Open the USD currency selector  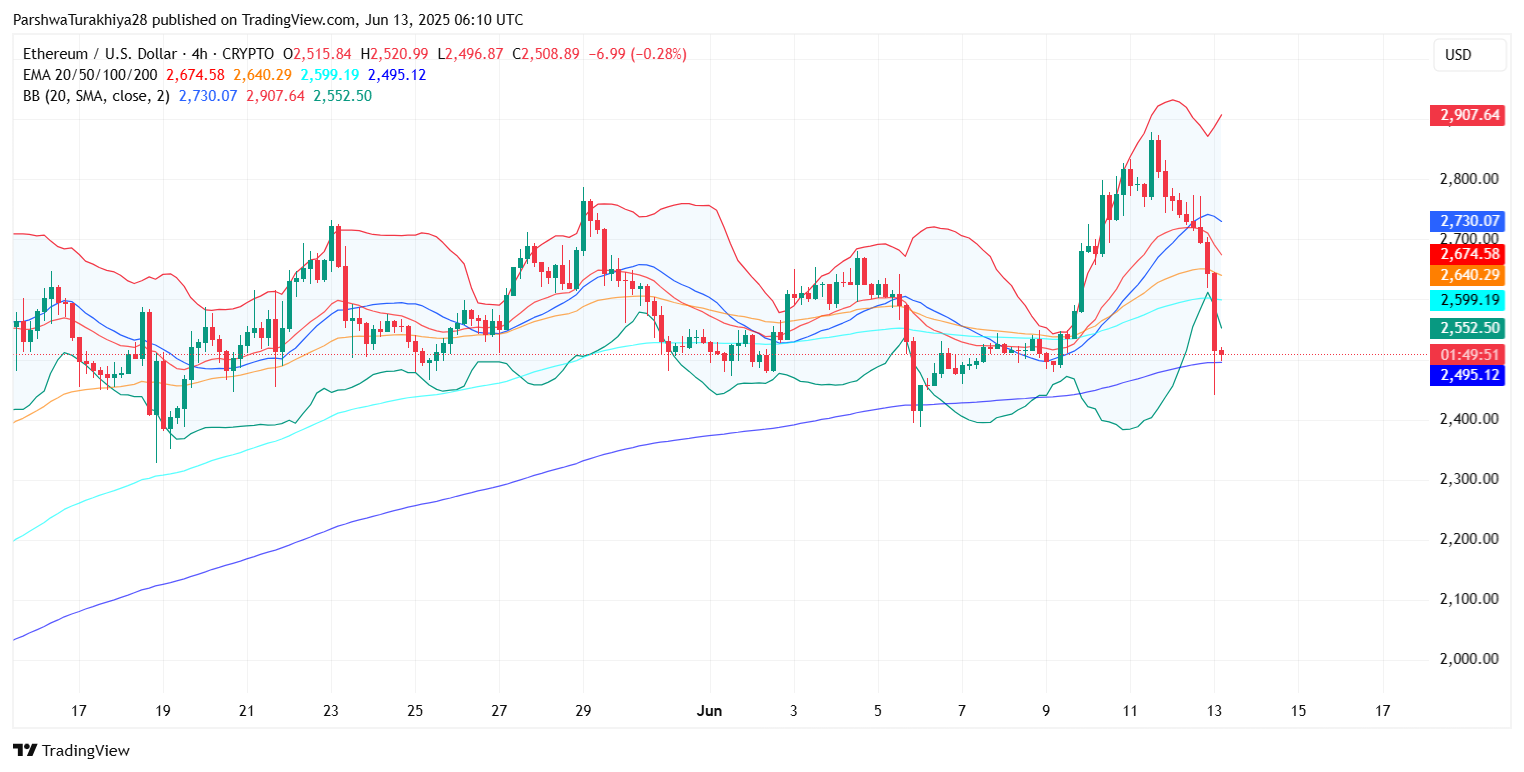tap(1469, 56)
